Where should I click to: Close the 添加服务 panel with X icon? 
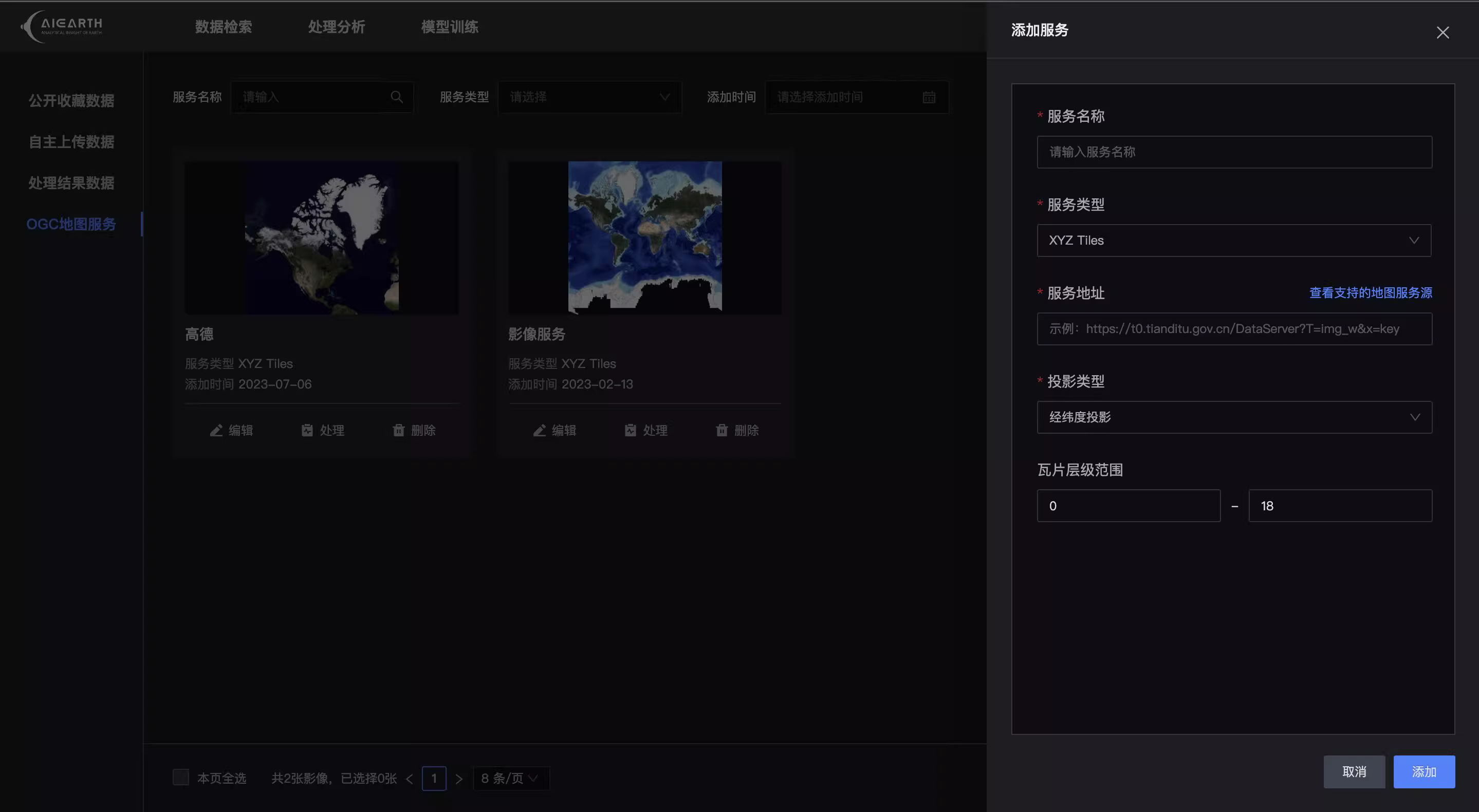(x=1442, y=32)
